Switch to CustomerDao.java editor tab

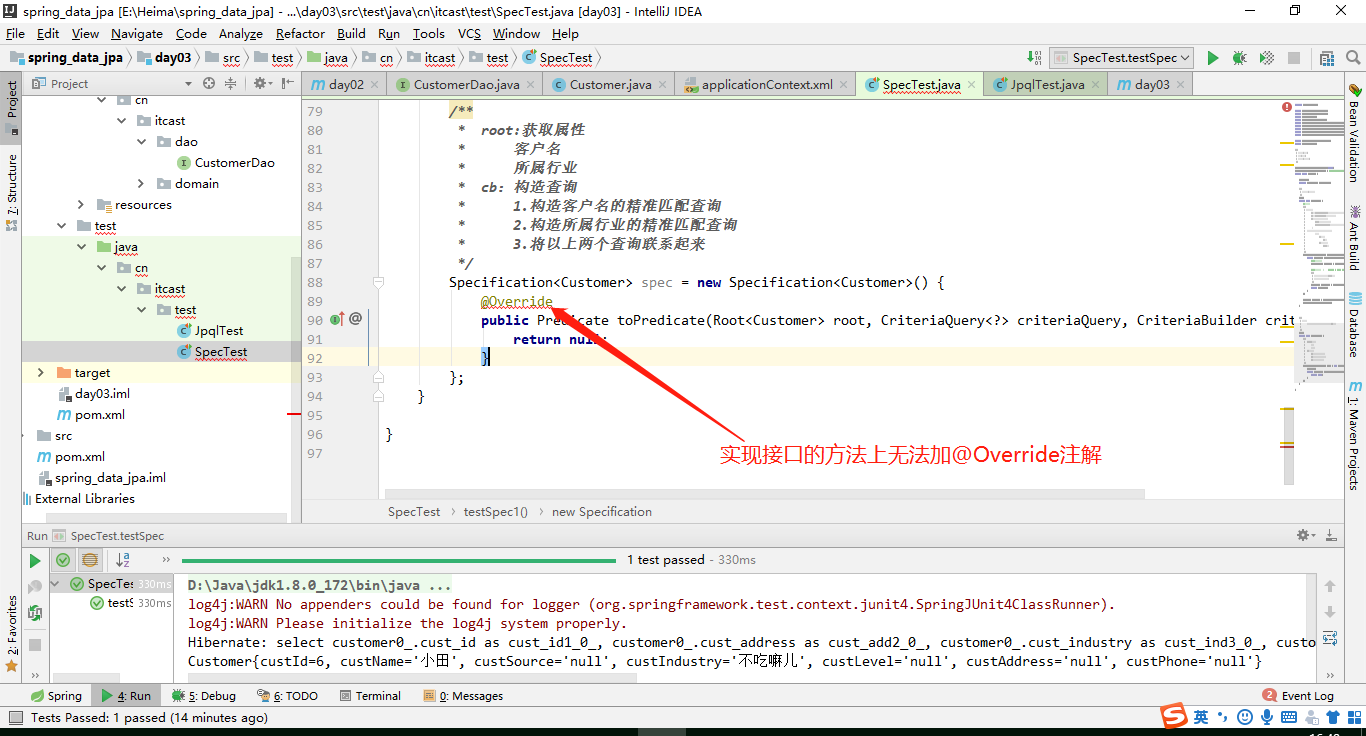pos(466,84)
